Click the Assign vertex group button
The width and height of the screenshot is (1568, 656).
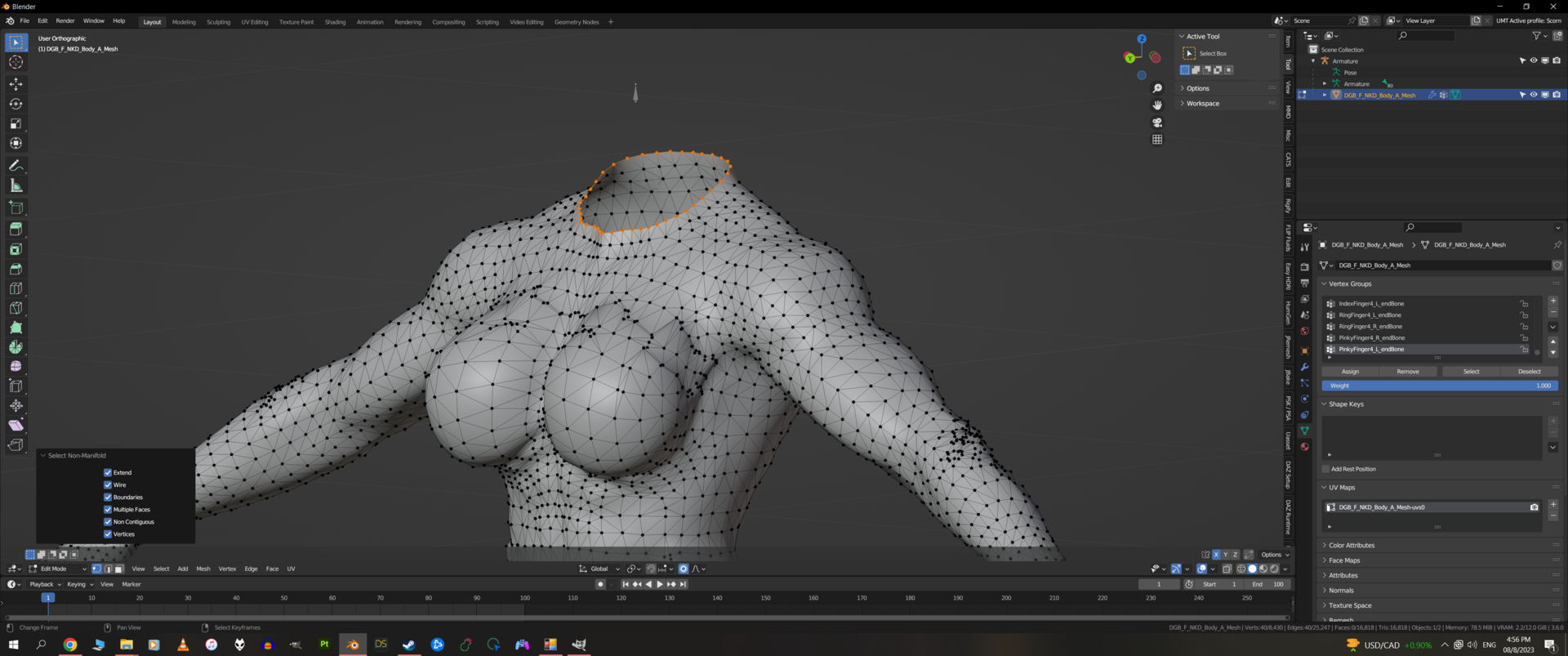1351,372
